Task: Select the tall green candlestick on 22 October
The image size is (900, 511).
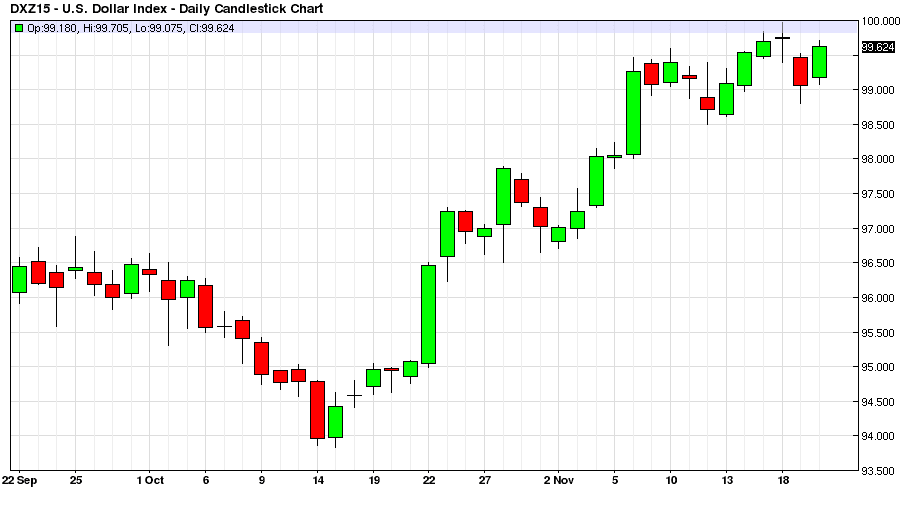Action: (x=429, y=315)
